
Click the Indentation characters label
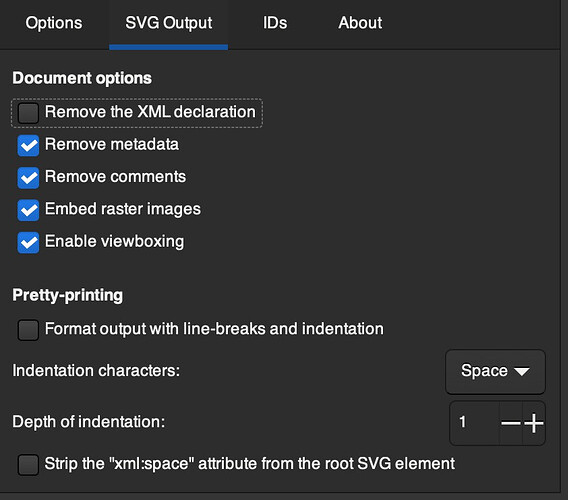tap(96, 371)
